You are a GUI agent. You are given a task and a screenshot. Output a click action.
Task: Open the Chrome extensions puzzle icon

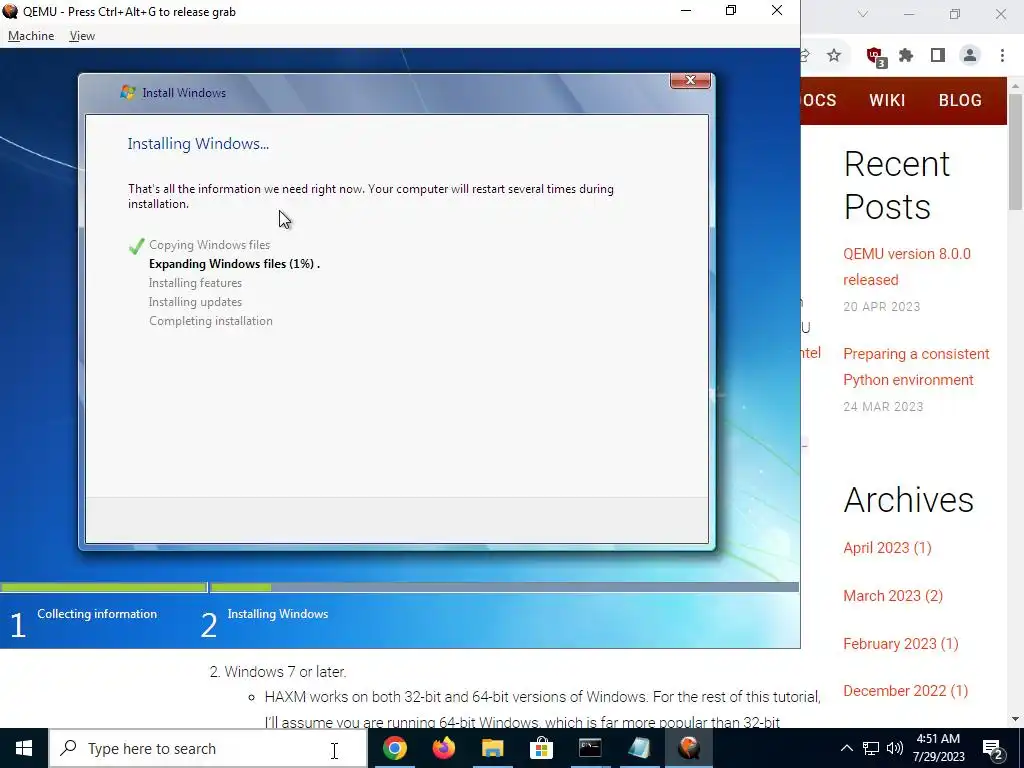coord(906,56)
